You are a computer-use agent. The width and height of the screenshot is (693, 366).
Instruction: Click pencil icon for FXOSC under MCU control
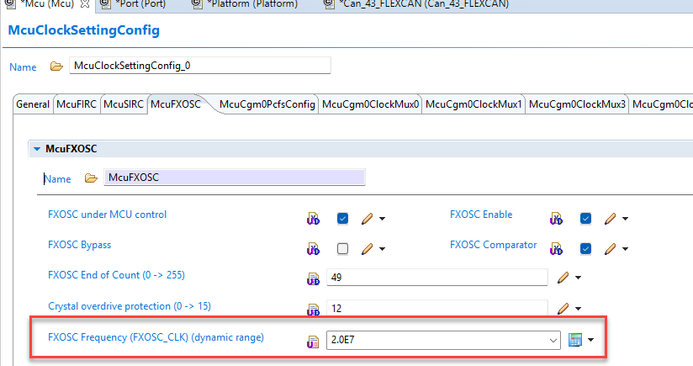pos(367,218)
